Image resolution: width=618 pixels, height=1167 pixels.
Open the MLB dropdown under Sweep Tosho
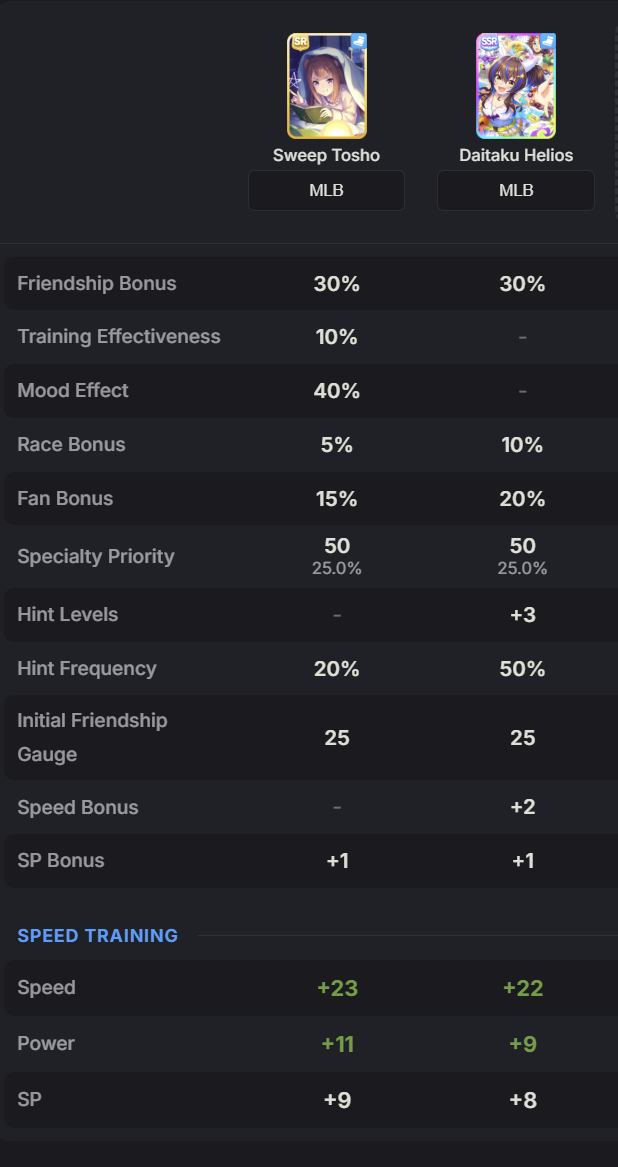[x=326, y=191]
